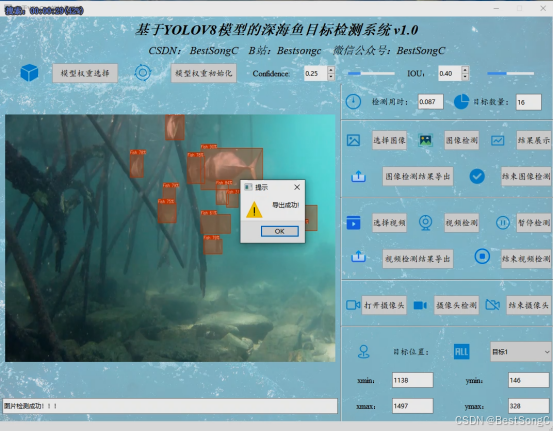Click the detection time field 0.087
The height and width of the screenshot is (432, 554).
pyautogui.click(x=430, y=102)
